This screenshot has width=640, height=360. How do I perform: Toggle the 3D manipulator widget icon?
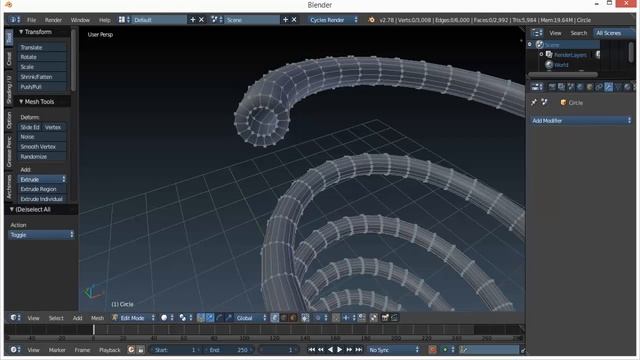click(x=200, y=318)
